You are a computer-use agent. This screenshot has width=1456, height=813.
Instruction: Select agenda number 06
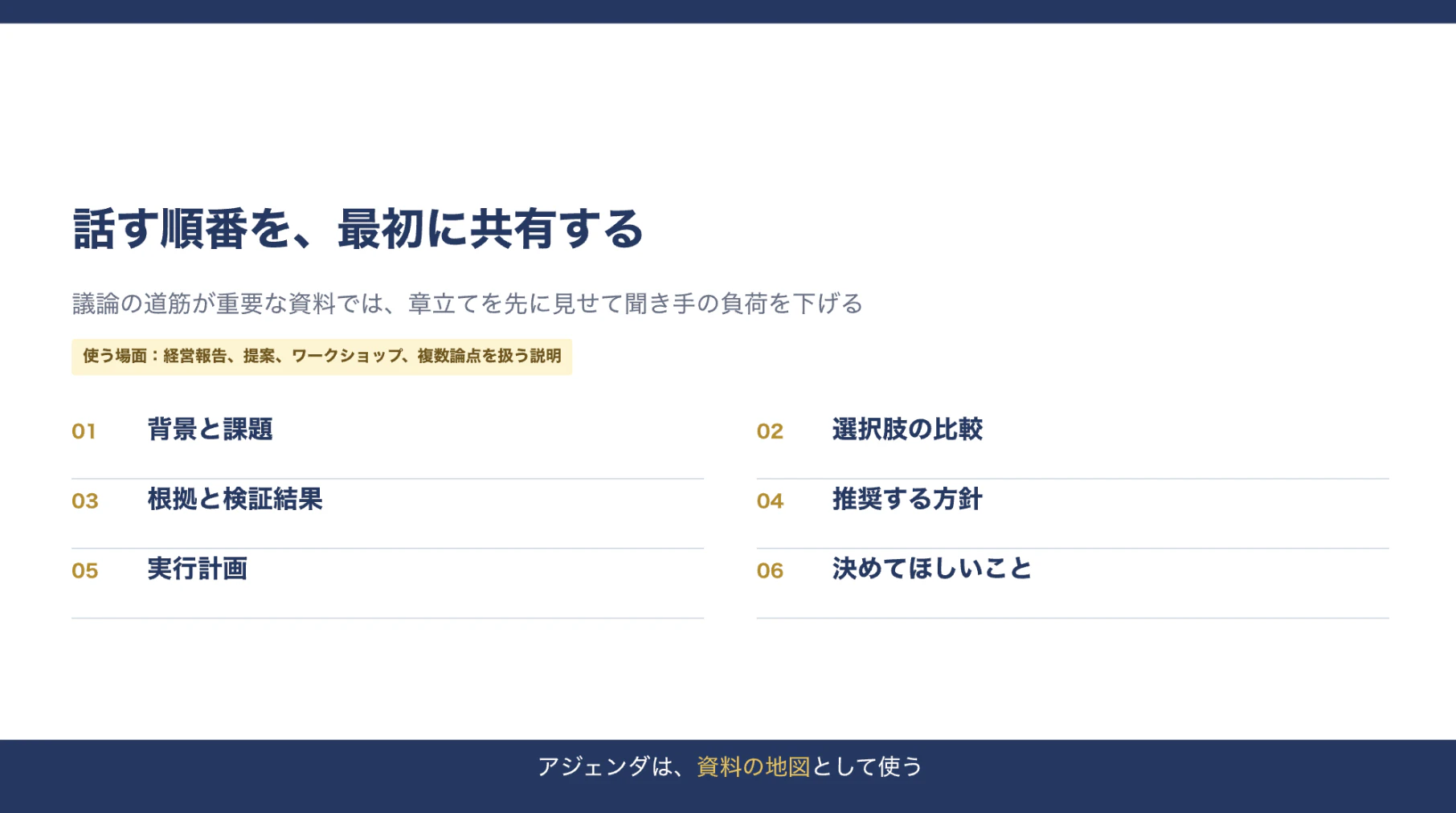point(770,571)
